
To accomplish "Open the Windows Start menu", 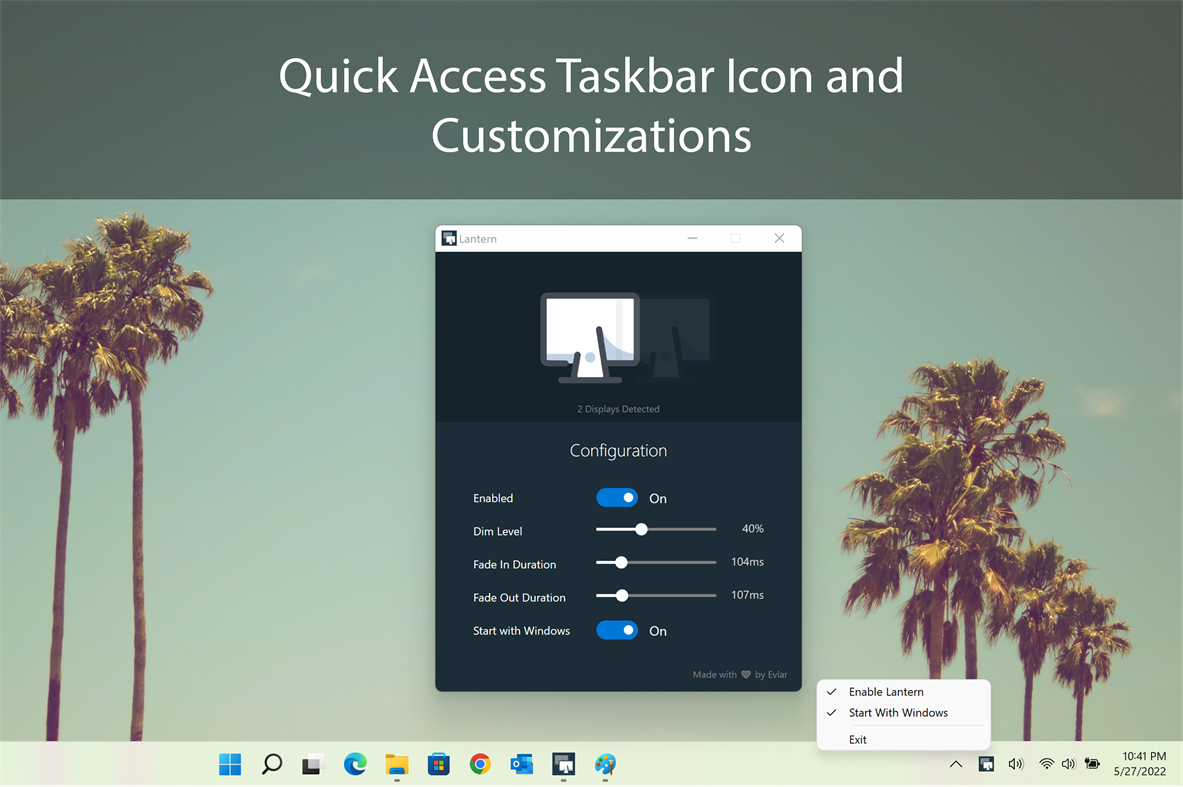I will [x=230, y=764].
